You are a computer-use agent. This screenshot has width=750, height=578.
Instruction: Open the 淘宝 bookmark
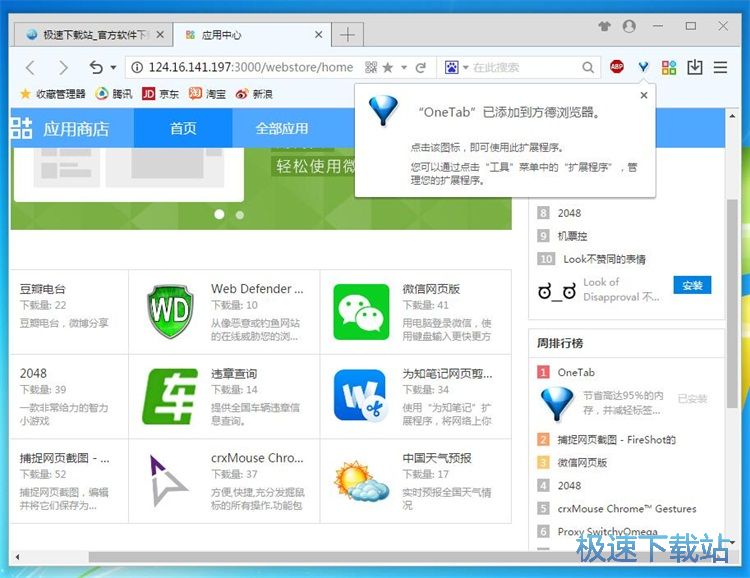207,94
